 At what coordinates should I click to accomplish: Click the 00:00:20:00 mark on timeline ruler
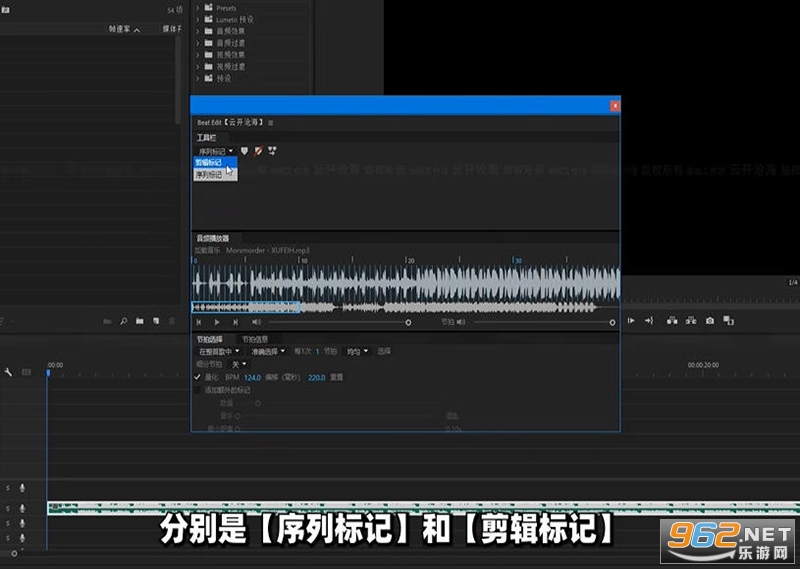point(703,365)
